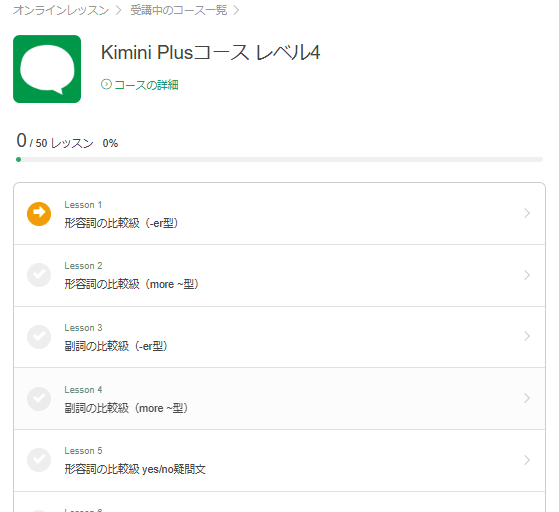Click the Lesson 5 label
Screen dimensions: 559x512
[83, 451]
